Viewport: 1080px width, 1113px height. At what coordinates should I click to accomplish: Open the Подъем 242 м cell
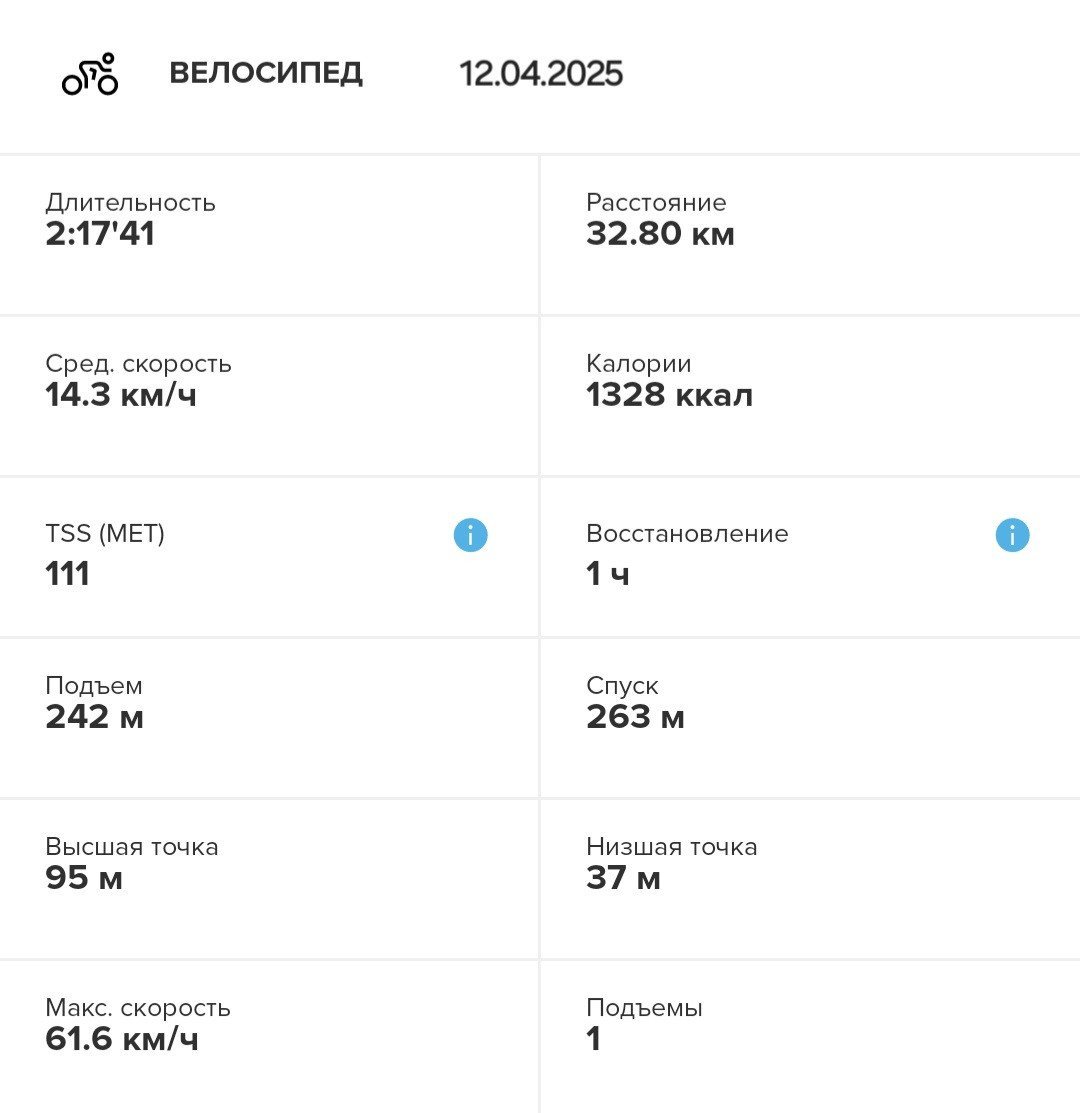point(269,718)
